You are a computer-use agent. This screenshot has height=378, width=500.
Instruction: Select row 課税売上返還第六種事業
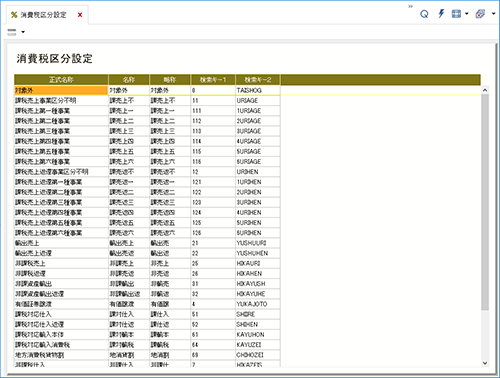point(147,233)
